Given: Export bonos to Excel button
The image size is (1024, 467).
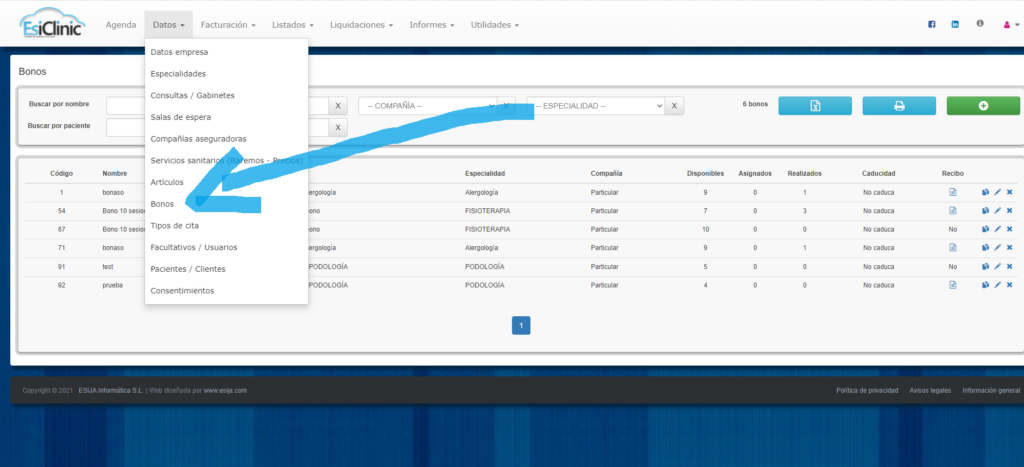Looking at the screenshot, I should tap(815, 106).
